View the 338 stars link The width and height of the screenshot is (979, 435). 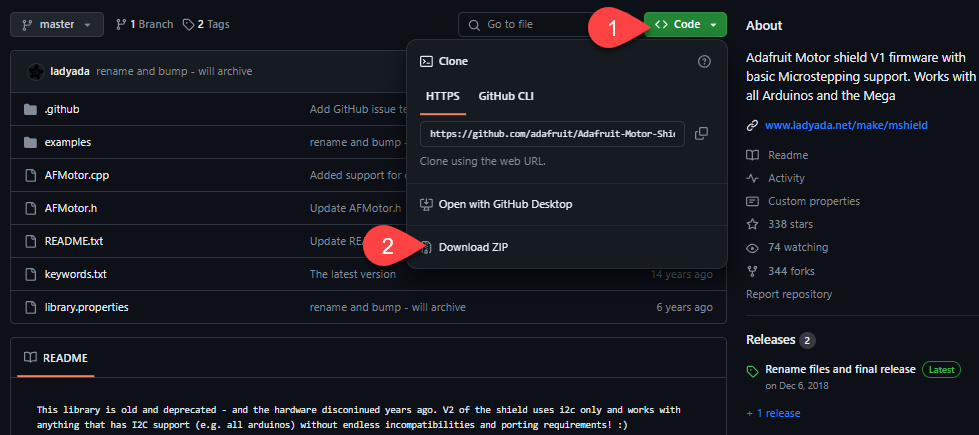(x=790, y=224)
